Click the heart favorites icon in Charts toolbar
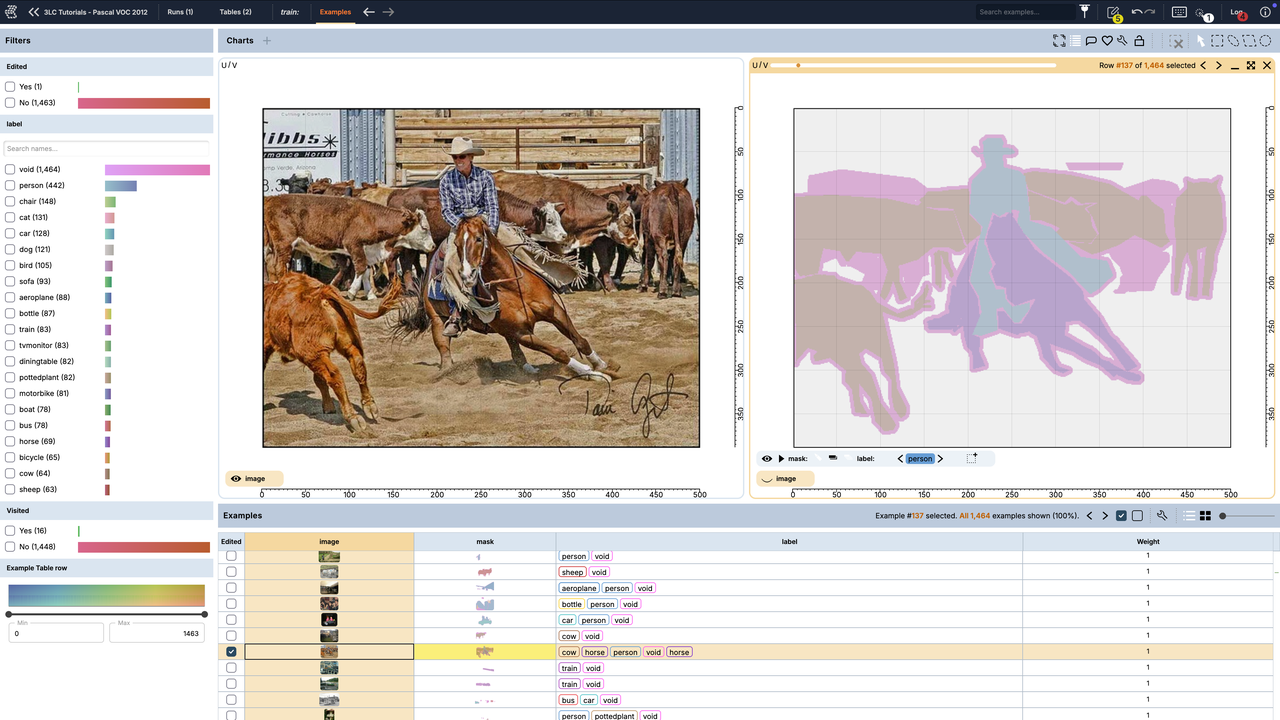 tap(1107, 41)
